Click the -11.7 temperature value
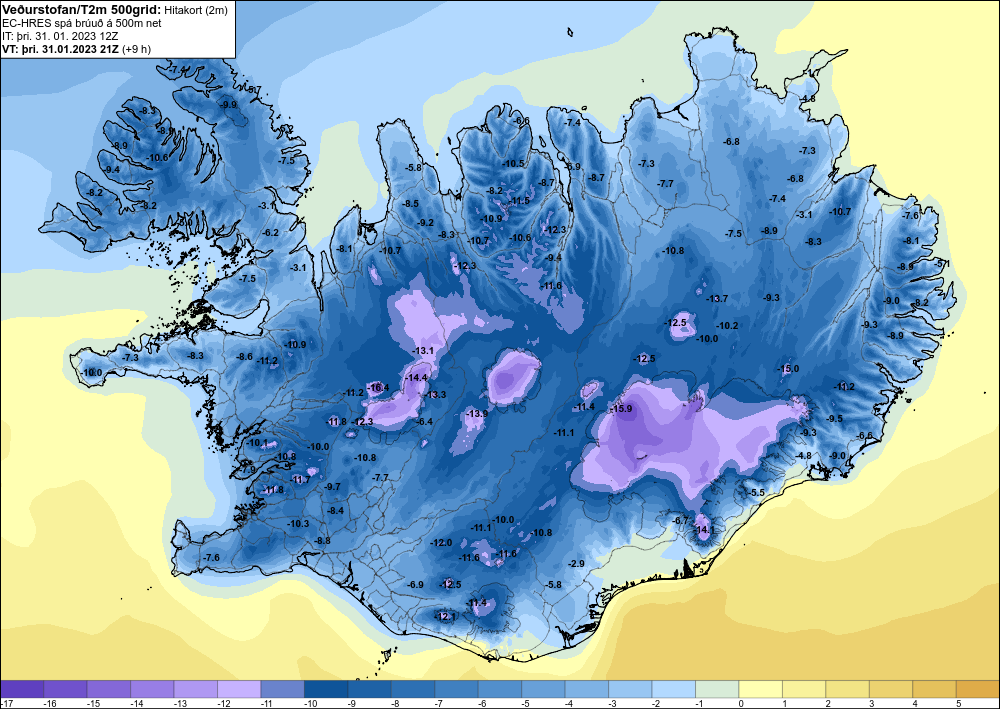This screenshot has height=709, width=1000. (x=300, y=479)
